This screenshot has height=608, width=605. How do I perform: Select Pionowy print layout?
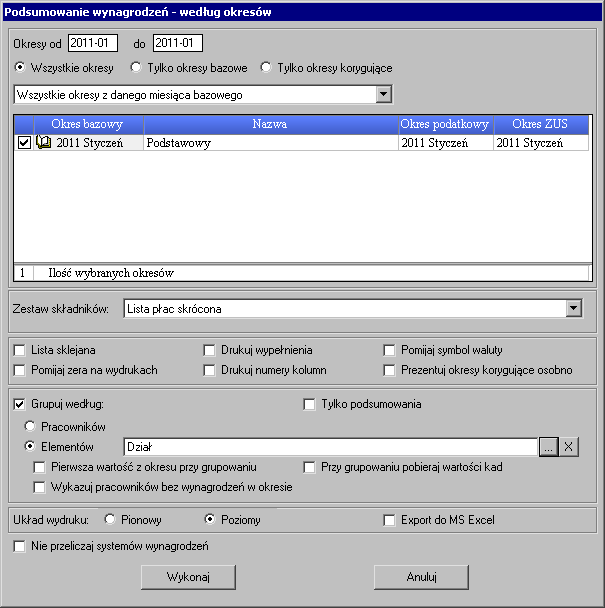click(x=110, y=519)
